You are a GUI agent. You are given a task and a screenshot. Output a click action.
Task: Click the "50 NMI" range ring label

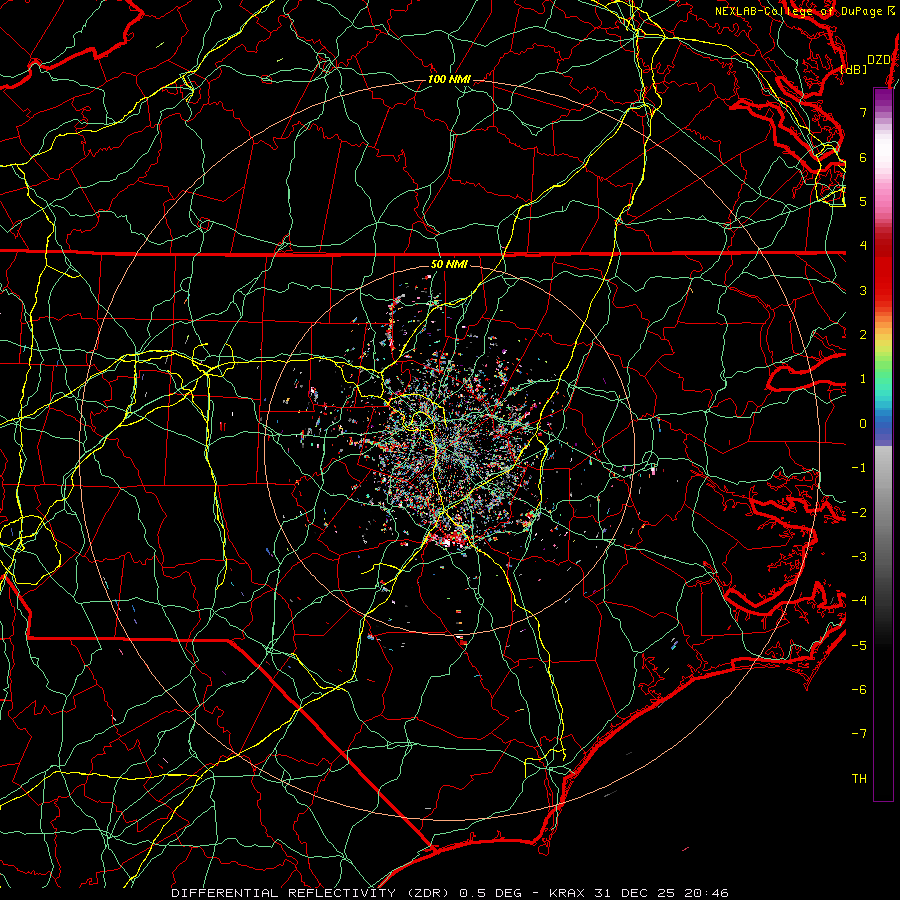tap(449, 264)
